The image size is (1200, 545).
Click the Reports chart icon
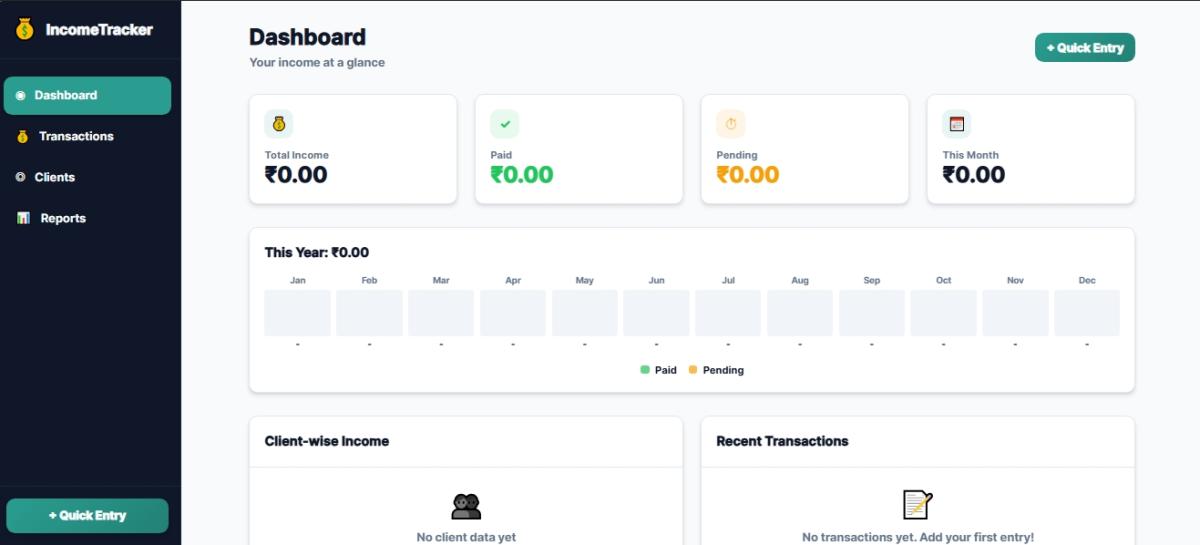pyautogui.click(x=23, y=218)
